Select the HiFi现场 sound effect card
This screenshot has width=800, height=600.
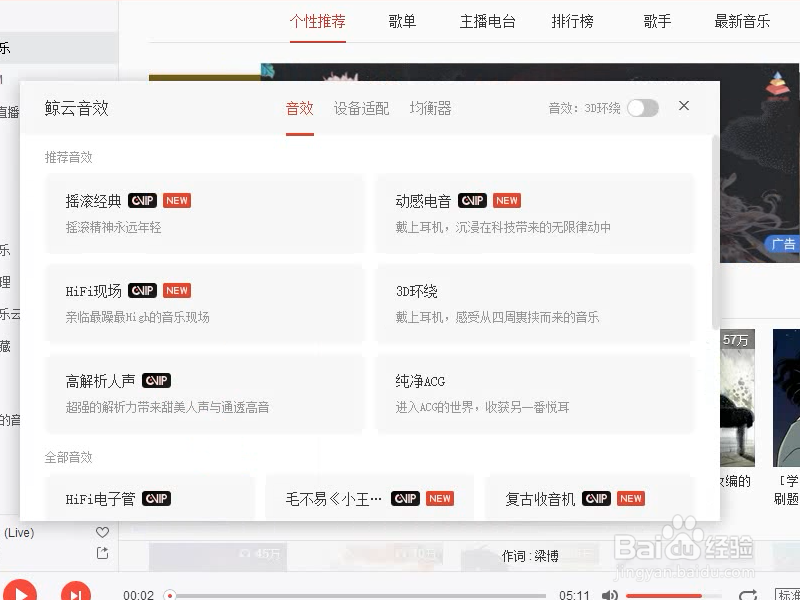pos(205,303)
